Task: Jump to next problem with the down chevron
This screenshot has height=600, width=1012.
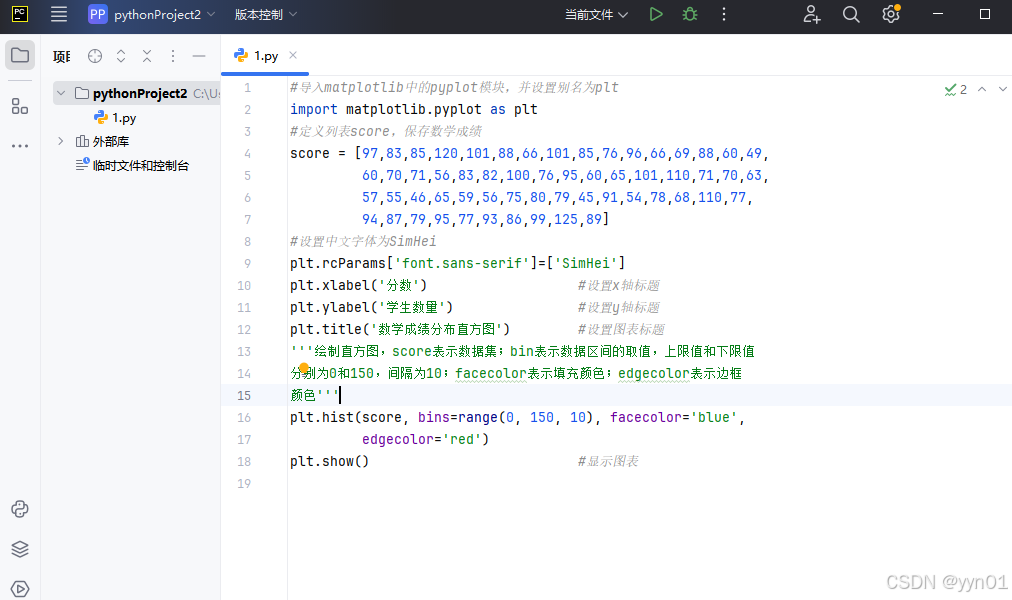Action: [1002, 89]
